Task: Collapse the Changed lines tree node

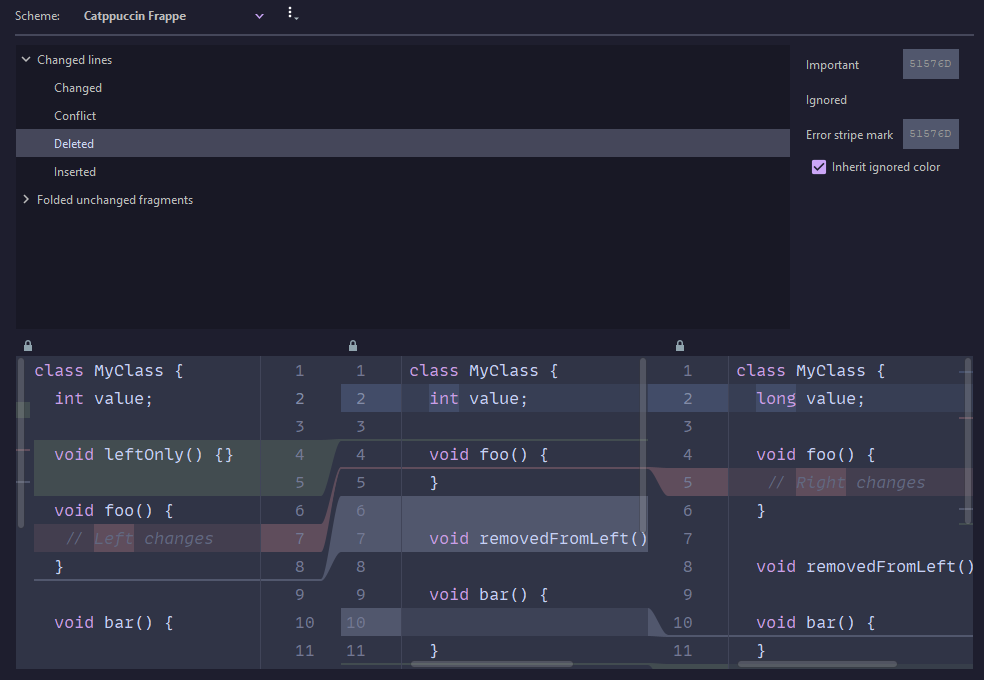Action: [x=25, y=59]
